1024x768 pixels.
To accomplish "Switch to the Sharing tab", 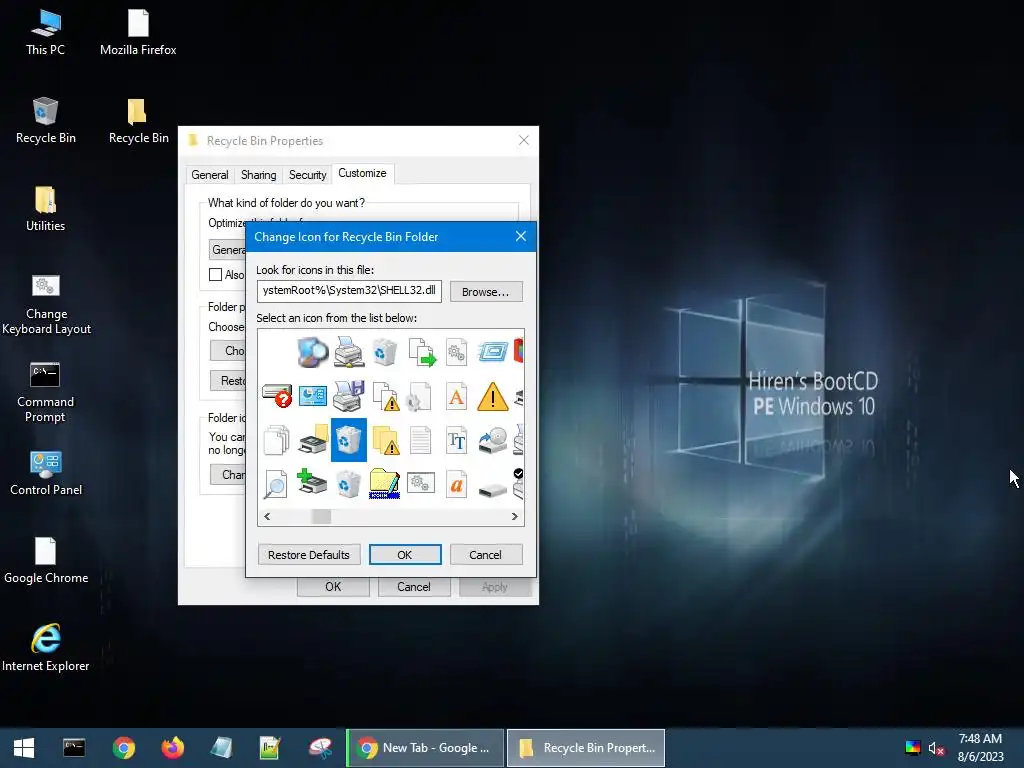I will click(x=259, y=175).
